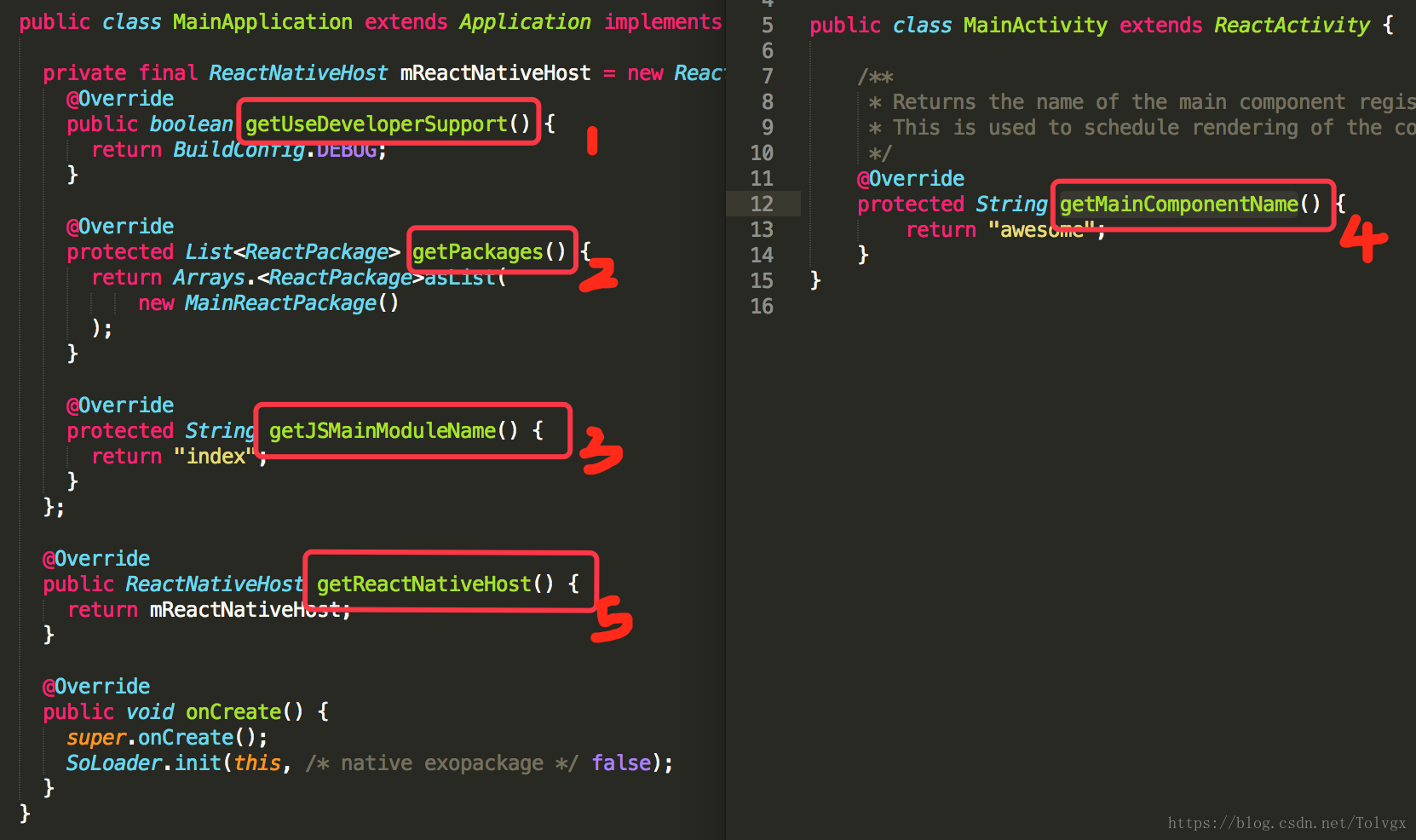This screenshot has width=1416, height=840.
Task: Click the onCreate method name in its declaration
Action: click(233, 712)
